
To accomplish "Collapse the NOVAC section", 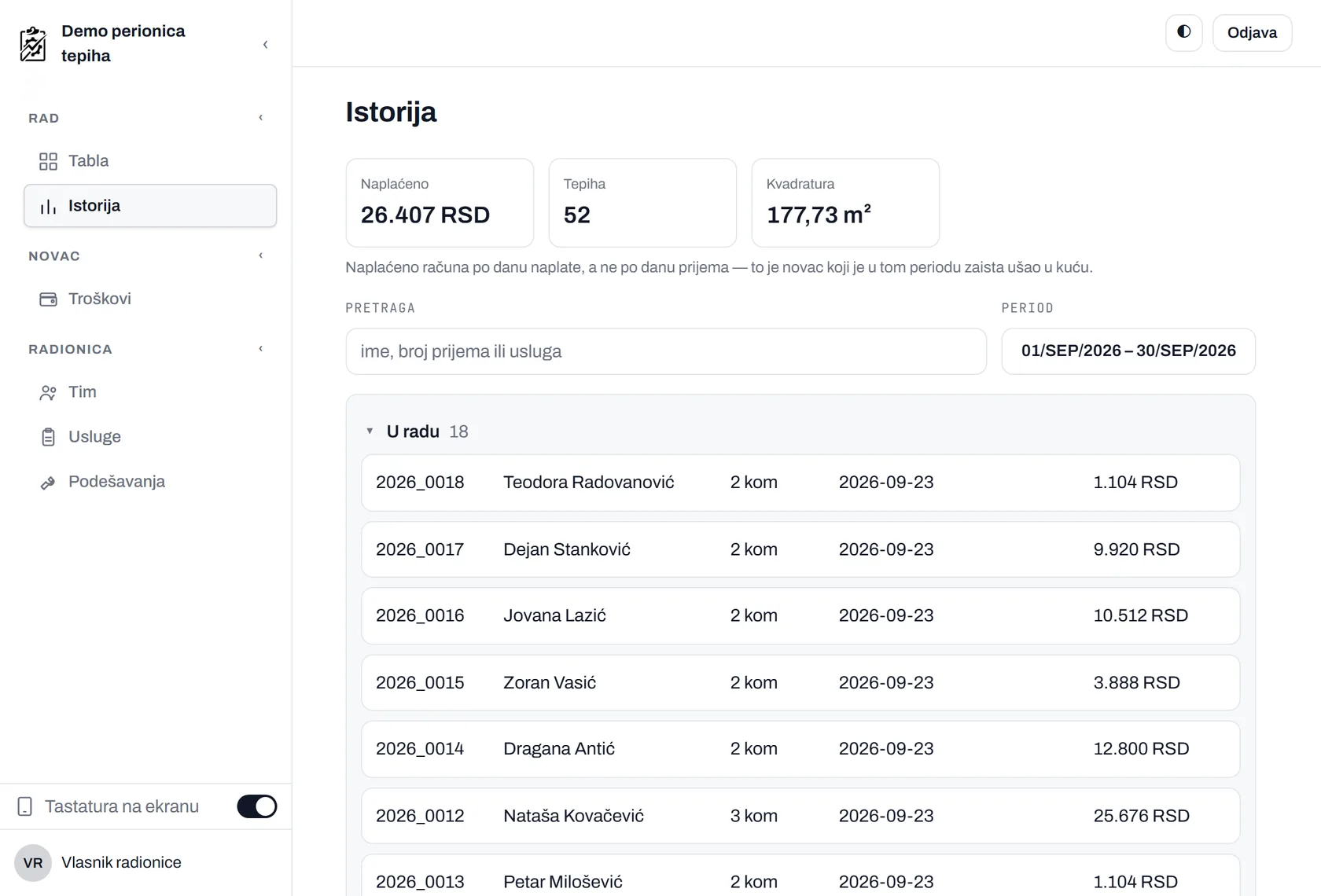I will pos(261,255).
